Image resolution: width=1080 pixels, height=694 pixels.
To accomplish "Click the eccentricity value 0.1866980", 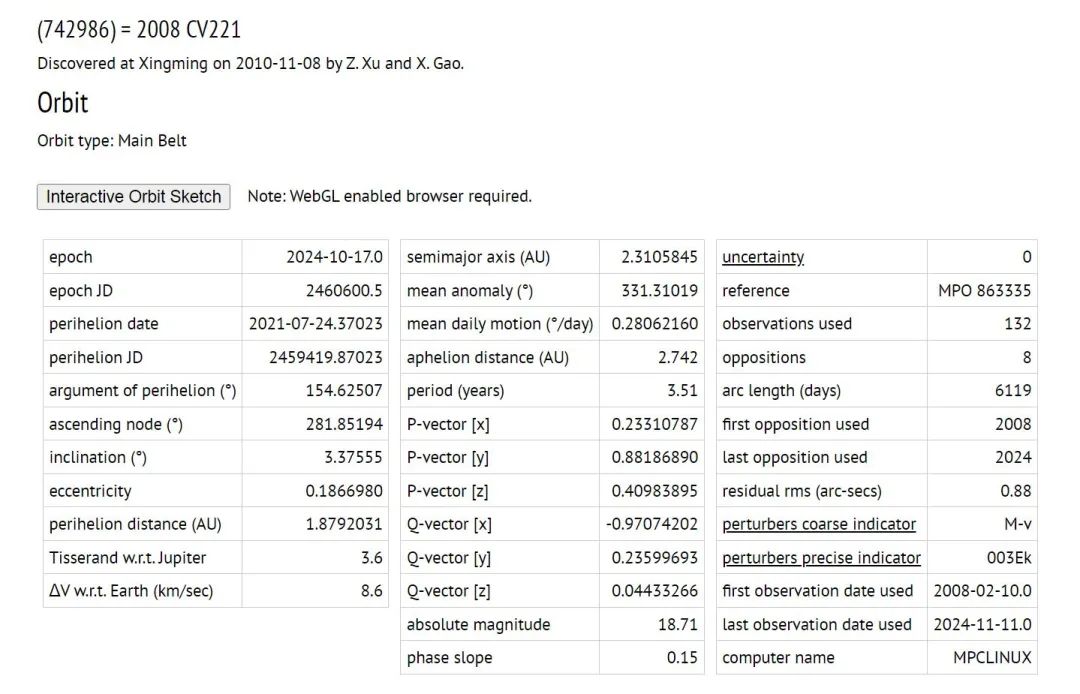I will point(344,491).
